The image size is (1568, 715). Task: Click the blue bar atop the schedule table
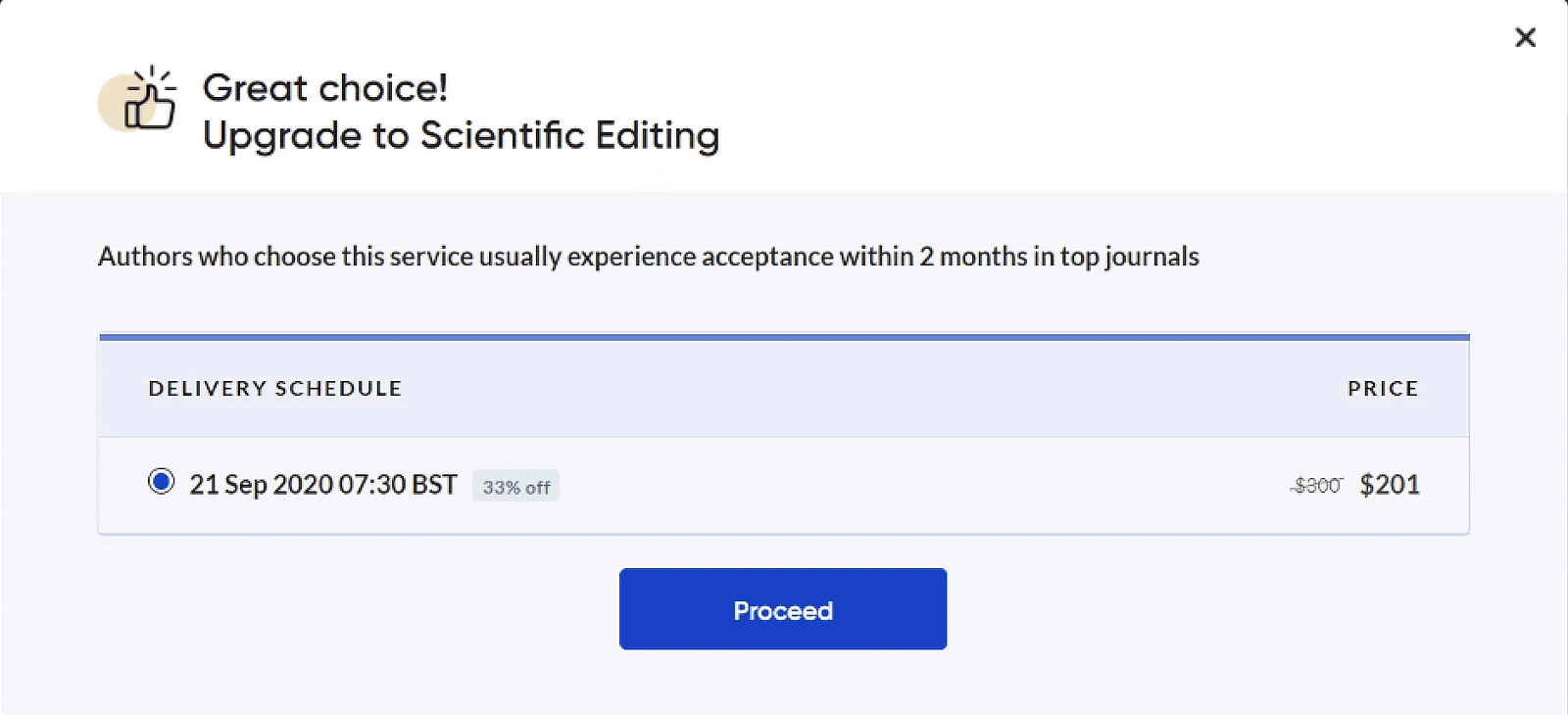click(784, 337)
